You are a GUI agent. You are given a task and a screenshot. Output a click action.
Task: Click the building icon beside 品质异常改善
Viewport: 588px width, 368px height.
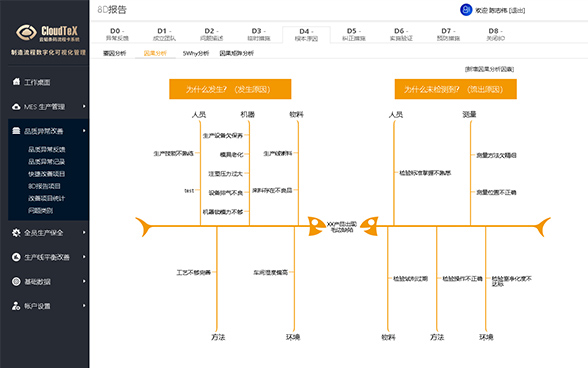click(x=16, y=131)
